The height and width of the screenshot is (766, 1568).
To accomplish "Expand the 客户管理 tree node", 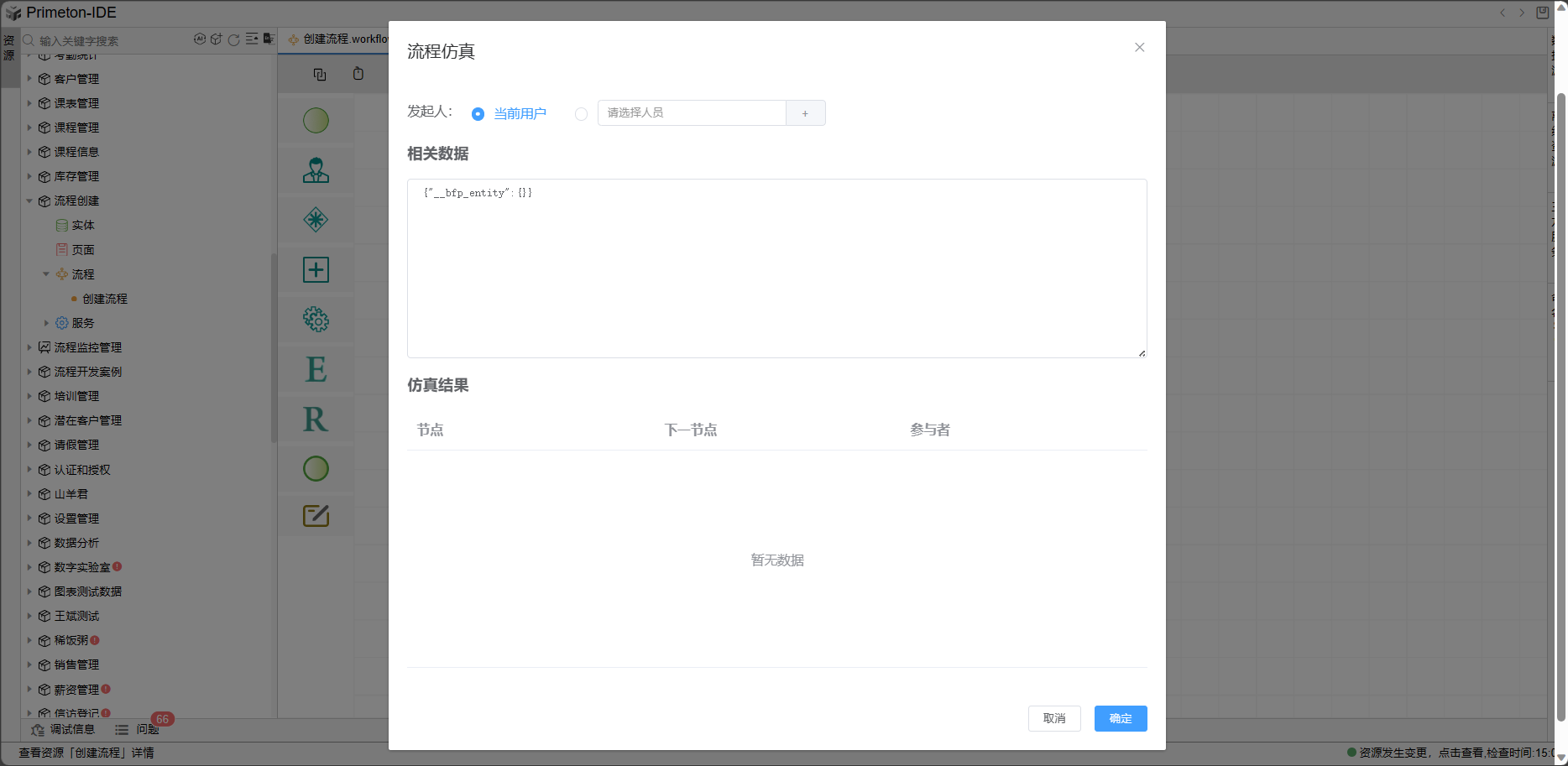I will [x=29, y=79].
